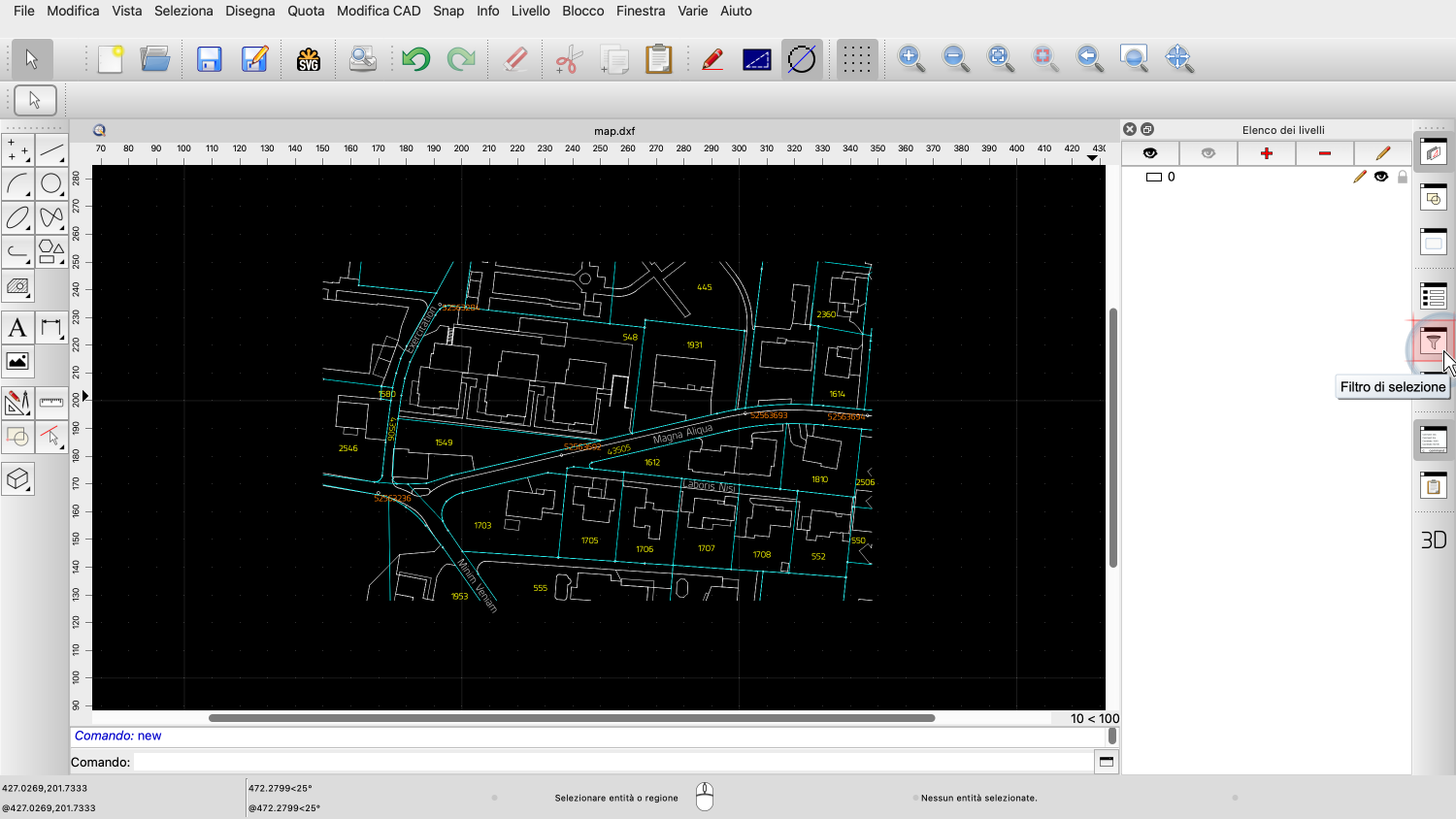Open the Livello menu
Image resolution: width=1456 pixels, height=819 pixels.
click(530, 11)
